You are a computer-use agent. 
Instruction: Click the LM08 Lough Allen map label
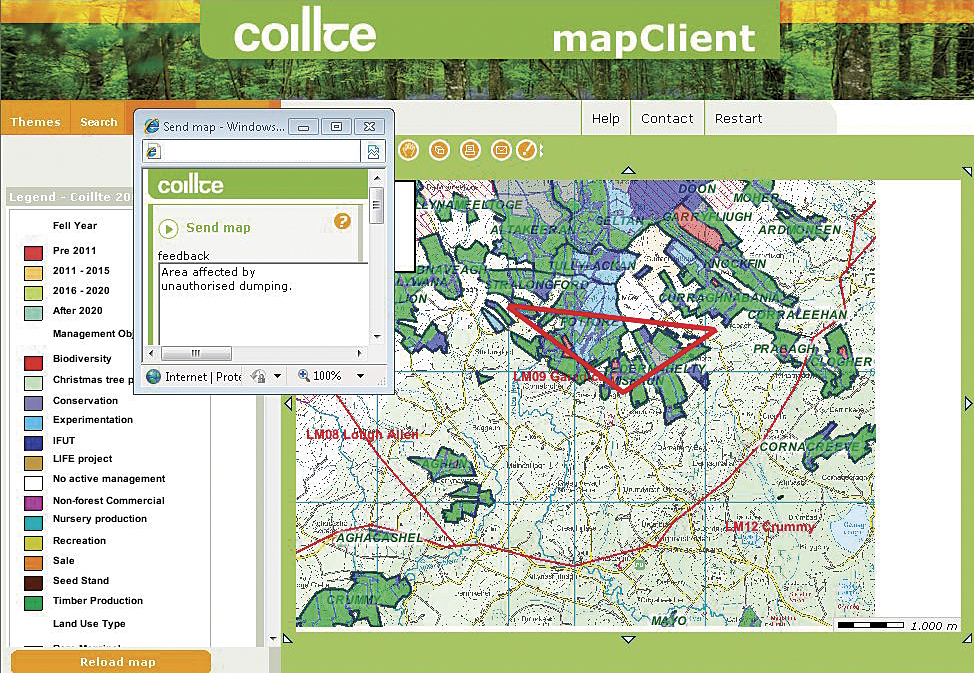[x=362, y=434]
